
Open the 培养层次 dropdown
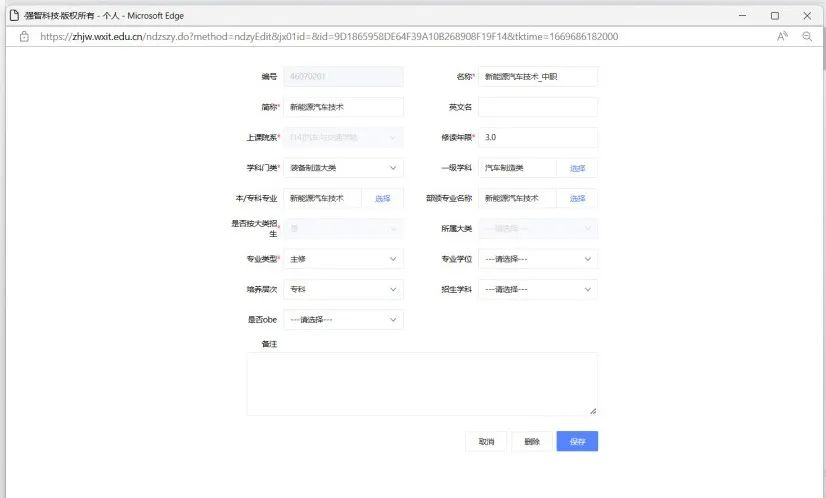point(343,289)
